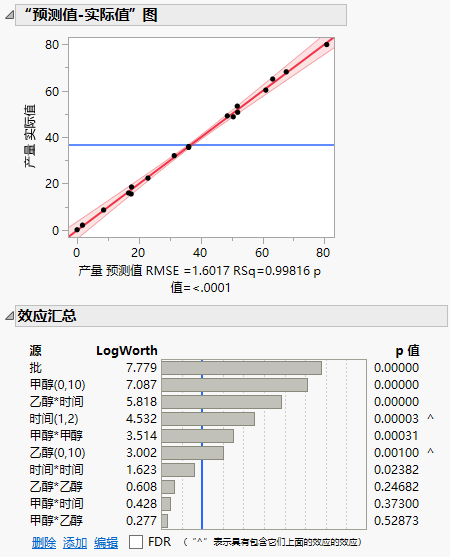The height and width of the screenshot is (557, 450).
Task: Click p value 0.52873
Action: click(x=396, y=521)
